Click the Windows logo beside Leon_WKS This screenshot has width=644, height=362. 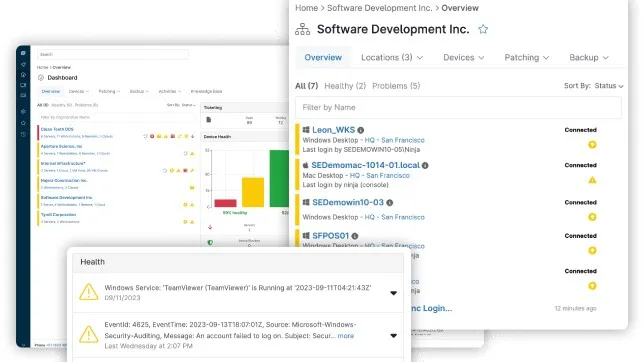pos(306,130)
